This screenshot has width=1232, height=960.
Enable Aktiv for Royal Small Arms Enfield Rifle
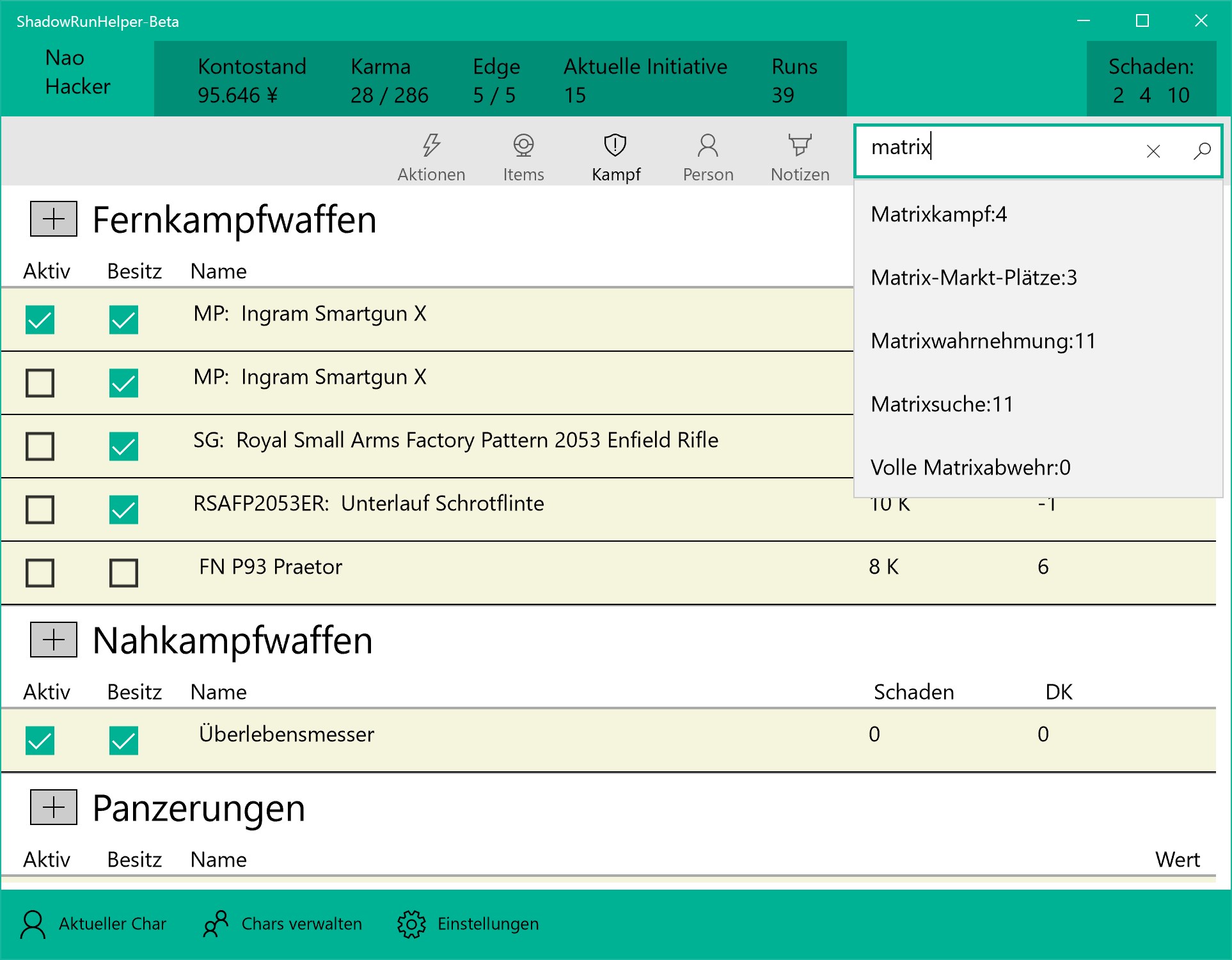40,446
